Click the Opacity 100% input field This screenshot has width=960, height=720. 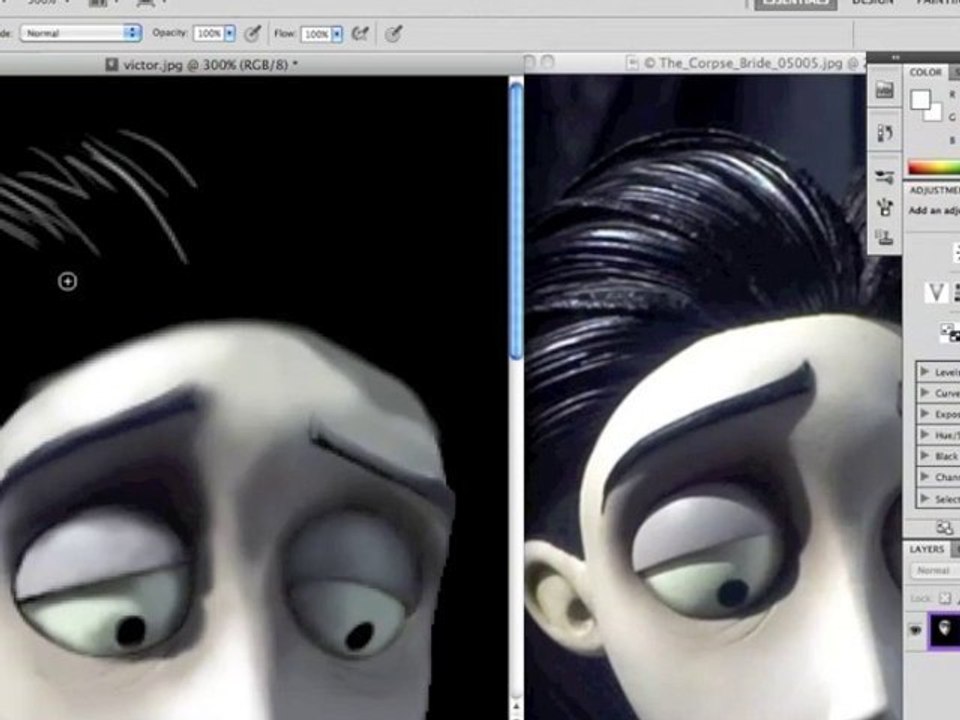(209, 33)
